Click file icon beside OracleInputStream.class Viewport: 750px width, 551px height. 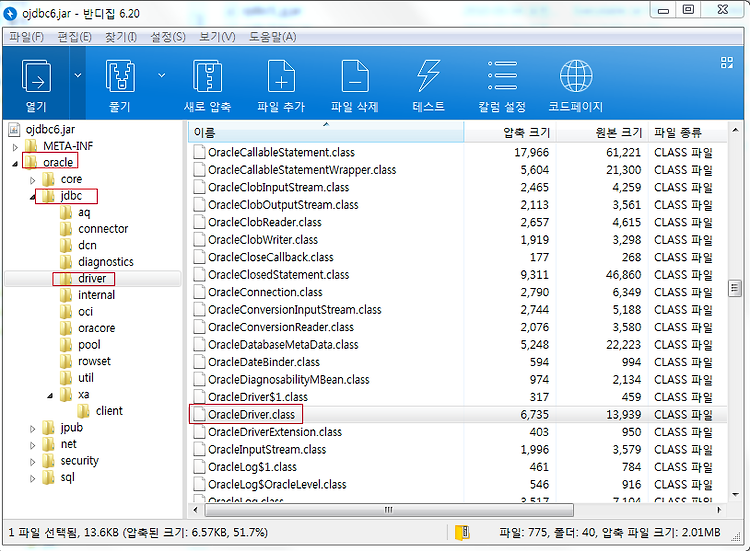[x=199, y=450]
